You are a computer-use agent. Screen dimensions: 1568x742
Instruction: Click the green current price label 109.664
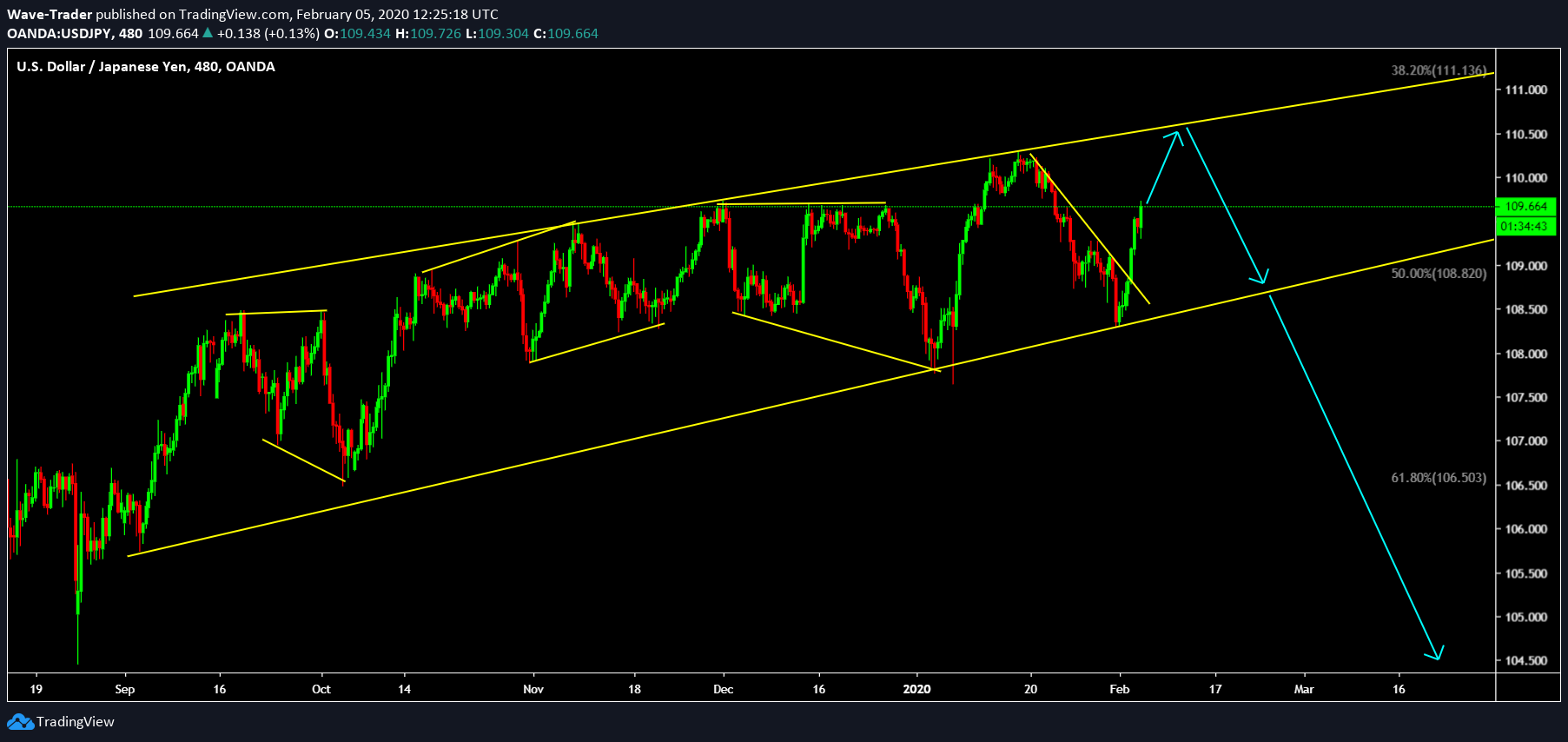click(1525, 206)
